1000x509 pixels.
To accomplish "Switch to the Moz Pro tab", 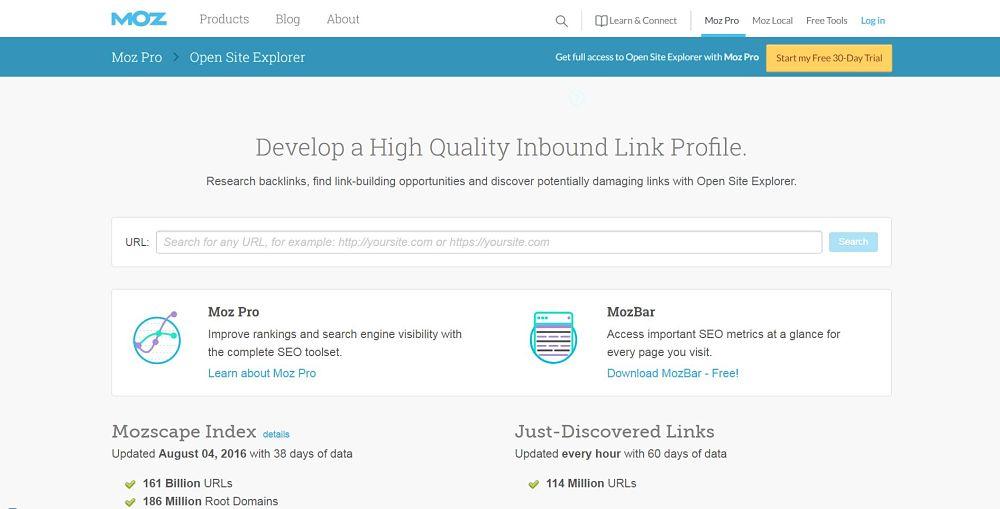I will pyautogui.click(x=722, y=20).
